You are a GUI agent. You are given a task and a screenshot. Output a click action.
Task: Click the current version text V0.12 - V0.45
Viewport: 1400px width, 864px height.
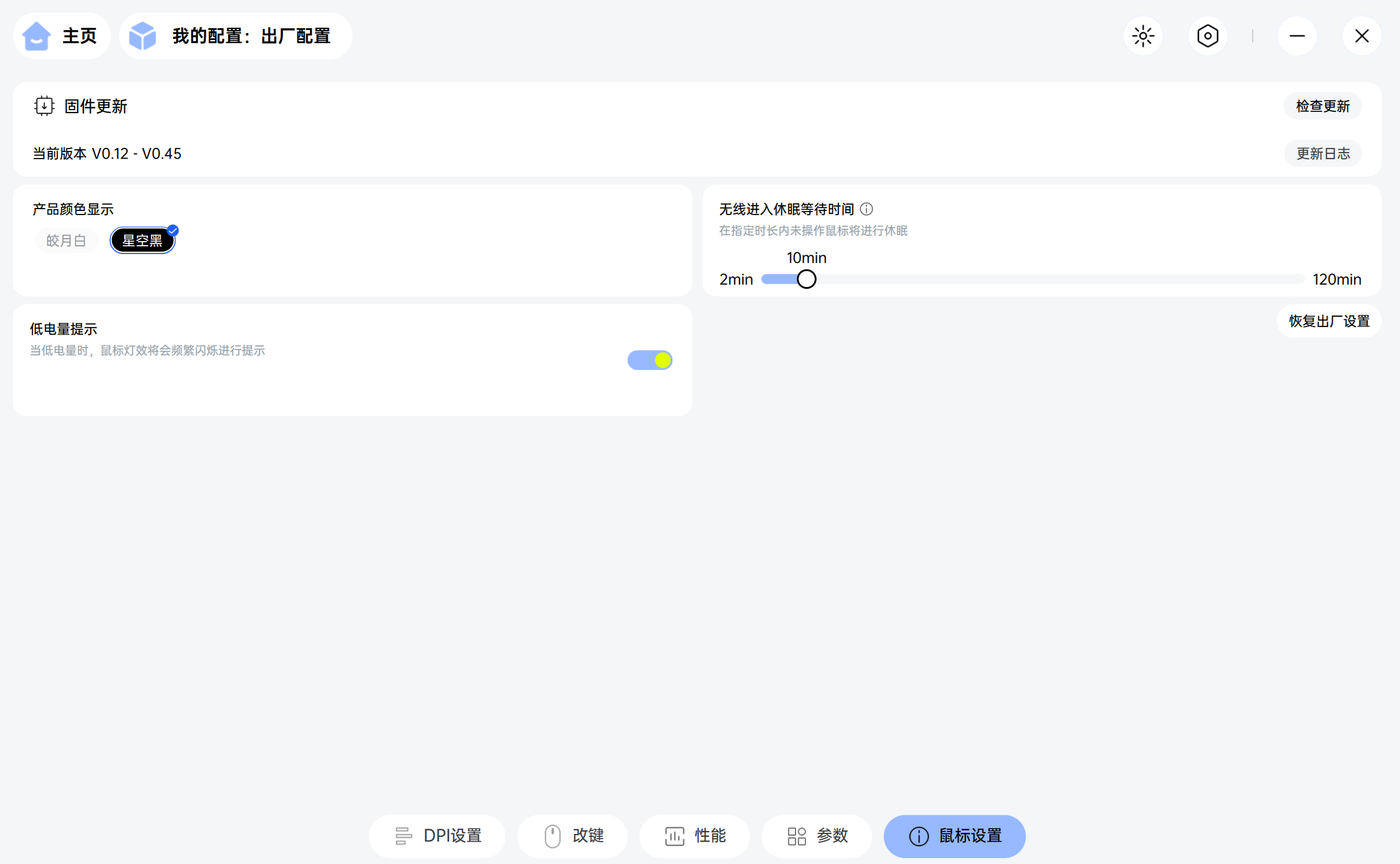click(x=137, y=154)
